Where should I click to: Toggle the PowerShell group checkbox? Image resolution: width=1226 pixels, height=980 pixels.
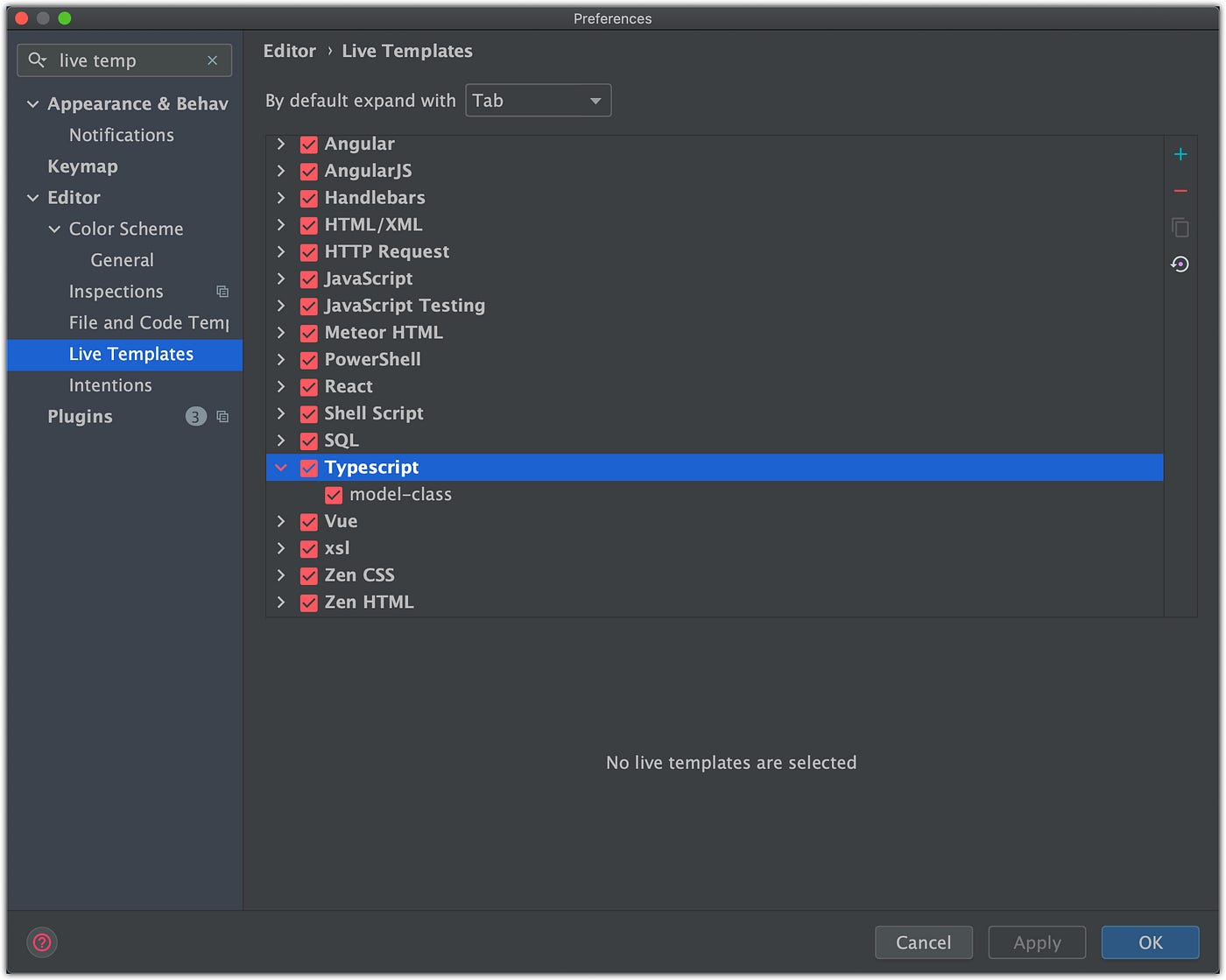tap(309, 360)
